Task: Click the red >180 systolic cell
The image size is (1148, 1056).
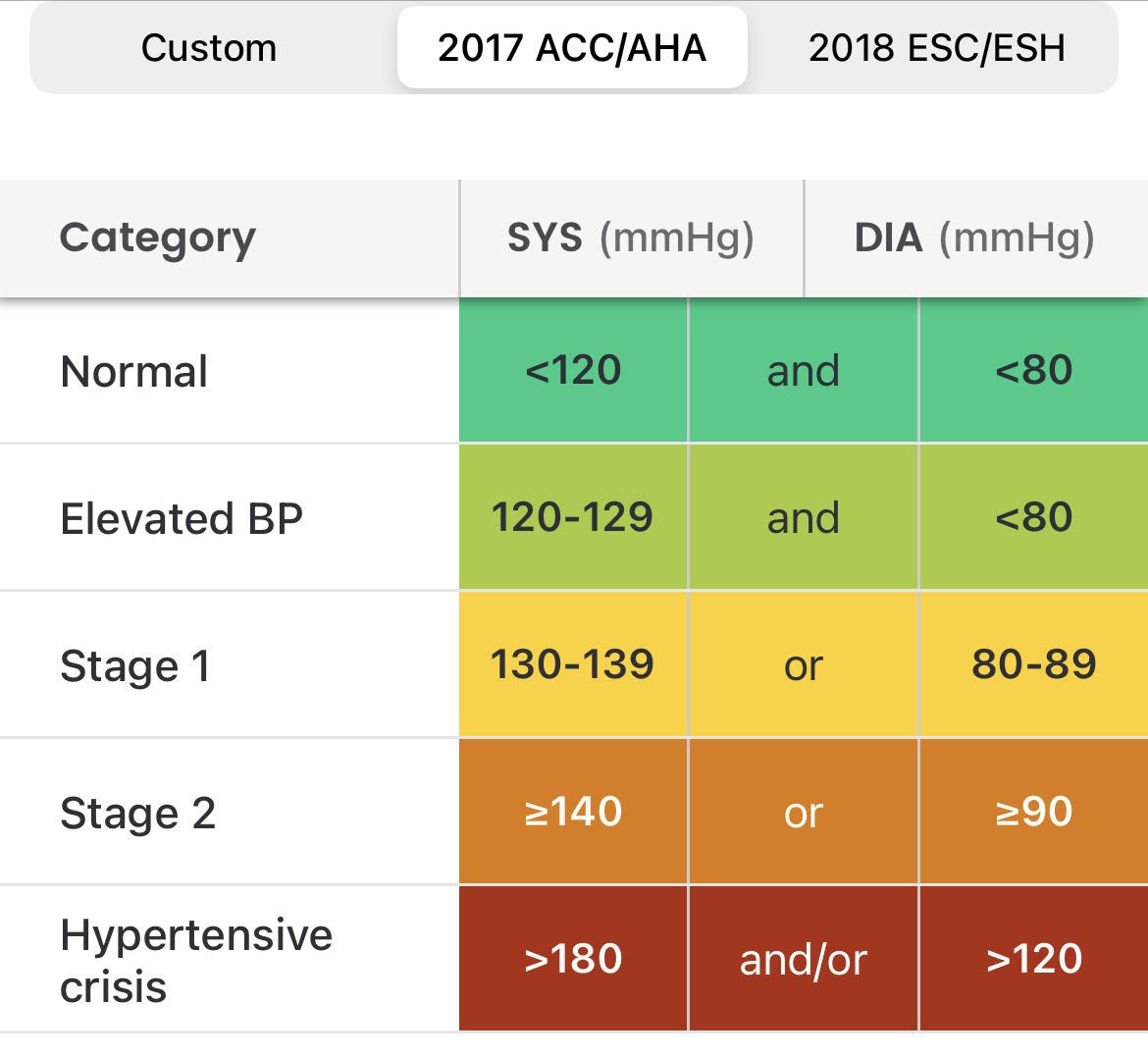Action: pos(573,959)
